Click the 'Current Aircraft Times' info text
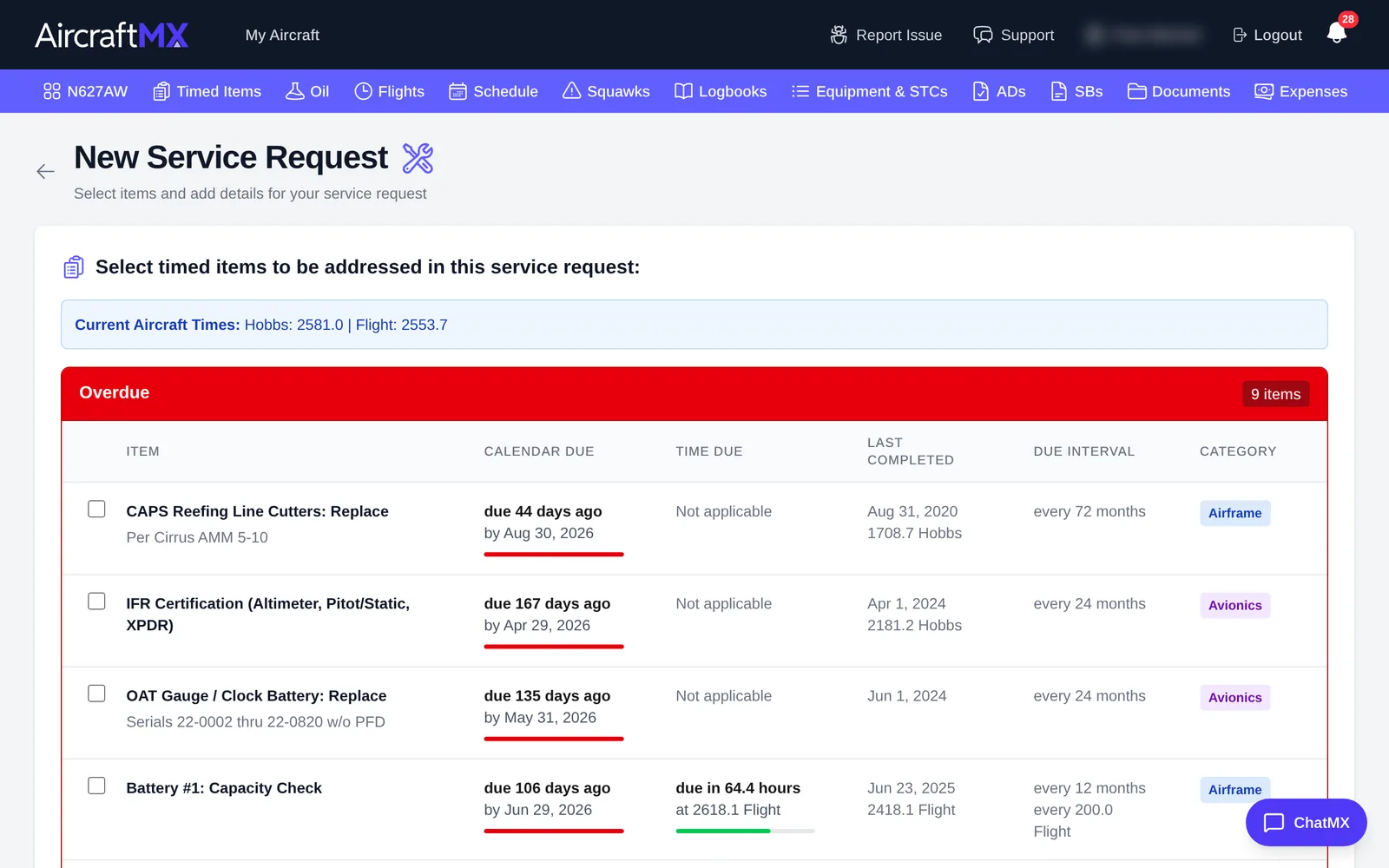The width and height of the screenshot is (1389, 868). pos(261,325)
